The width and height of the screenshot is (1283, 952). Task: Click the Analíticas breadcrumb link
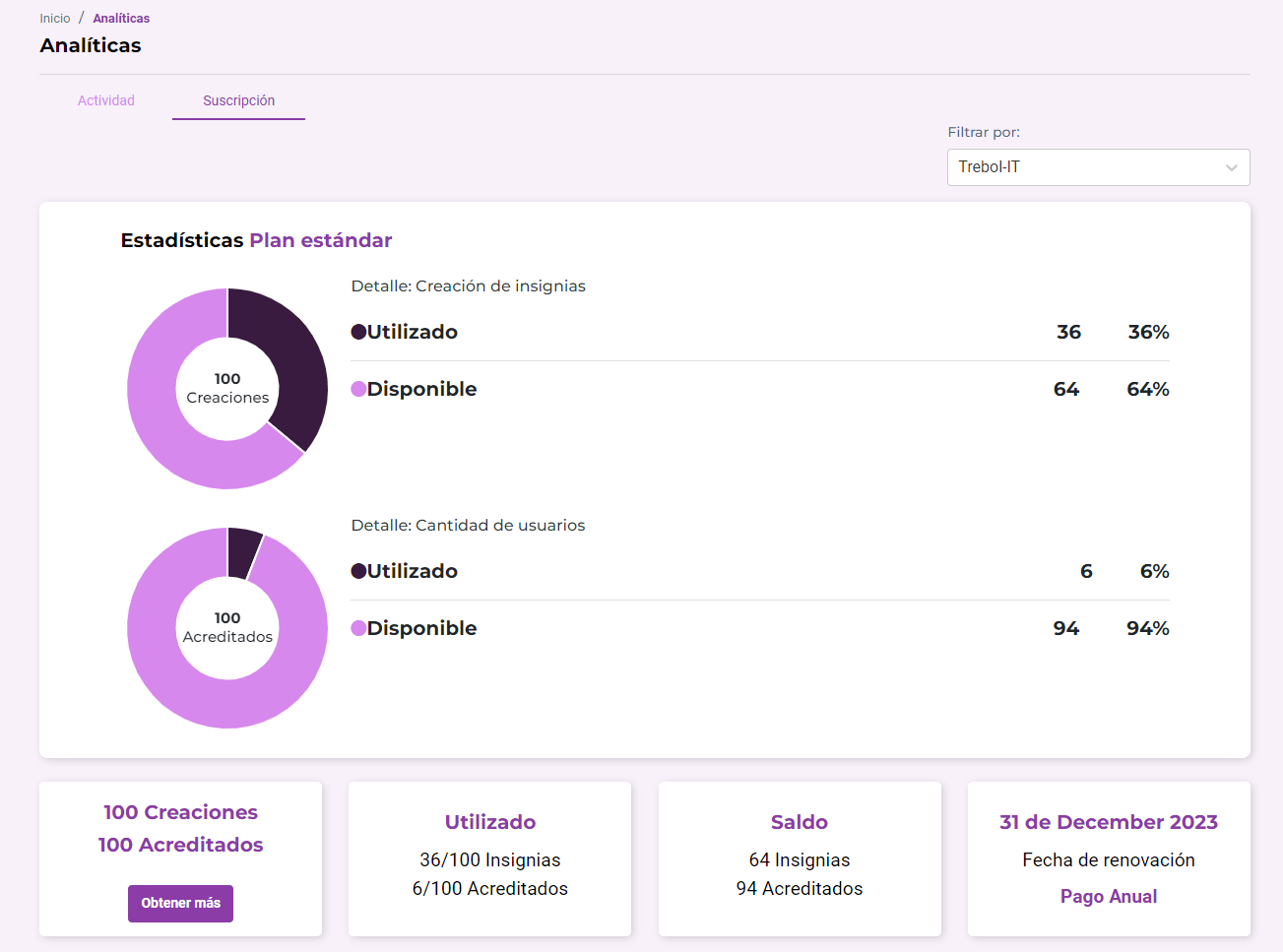pyautogui.click(x=121, y=19)
